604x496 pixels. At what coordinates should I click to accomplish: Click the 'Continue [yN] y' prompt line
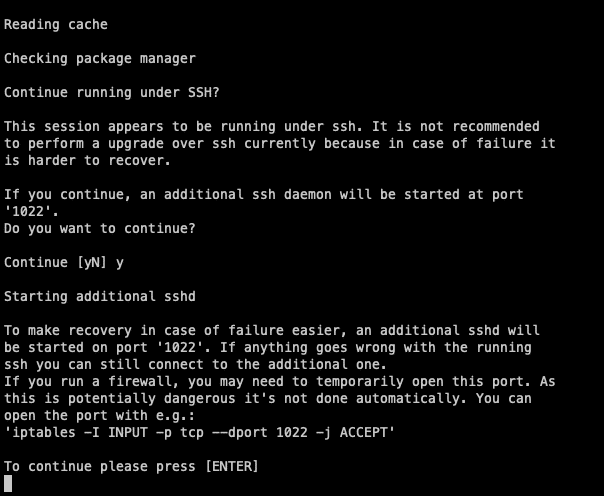pyautogui.click(x=64, y=262)
